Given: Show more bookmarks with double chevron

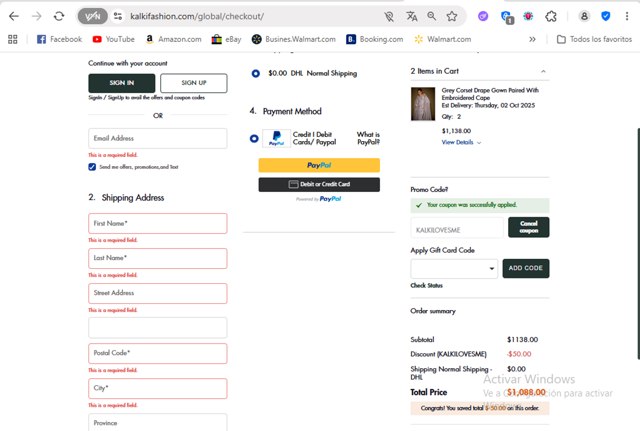Looking at the screenshot, I should point(532,39).
